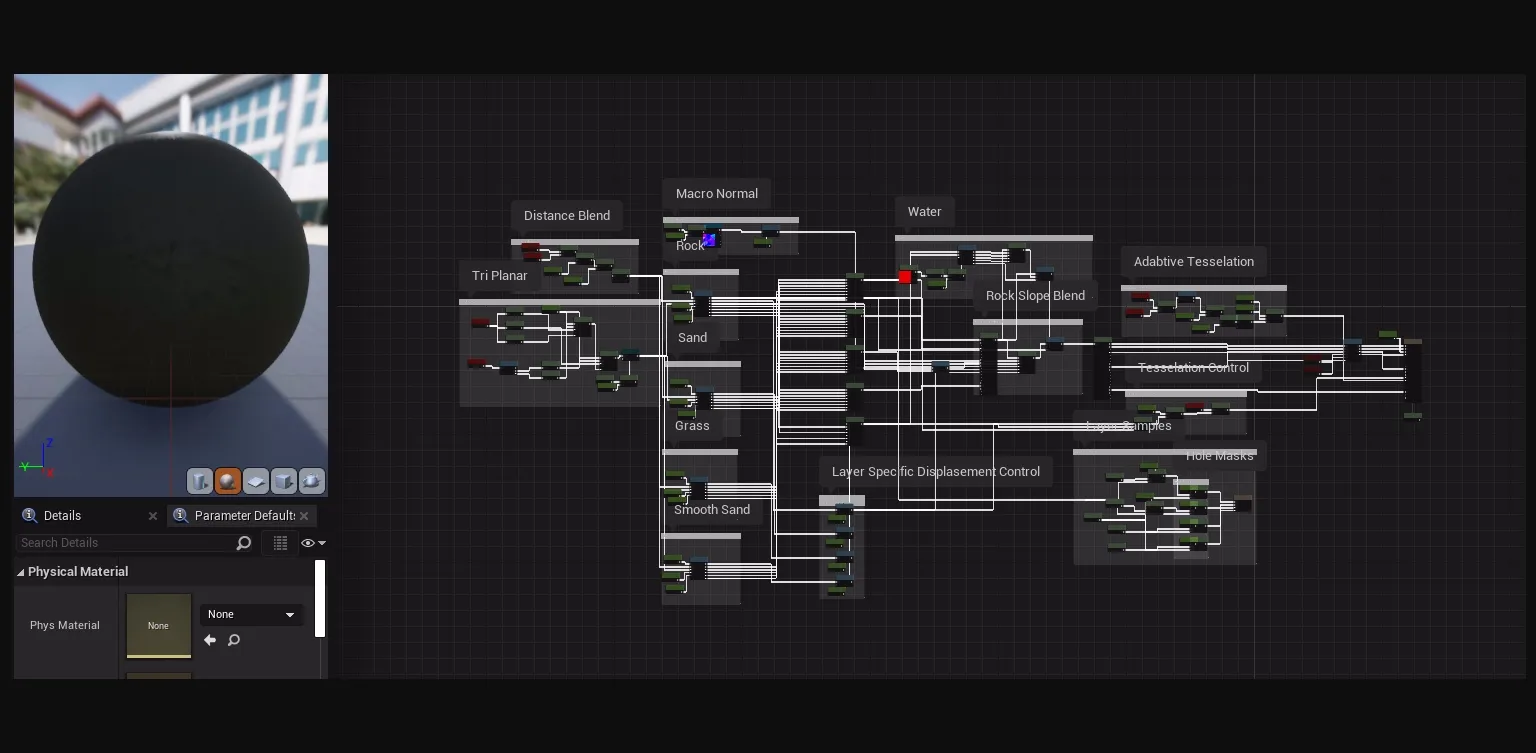Click inside the Search Details input field

click(x=120, y=542)
